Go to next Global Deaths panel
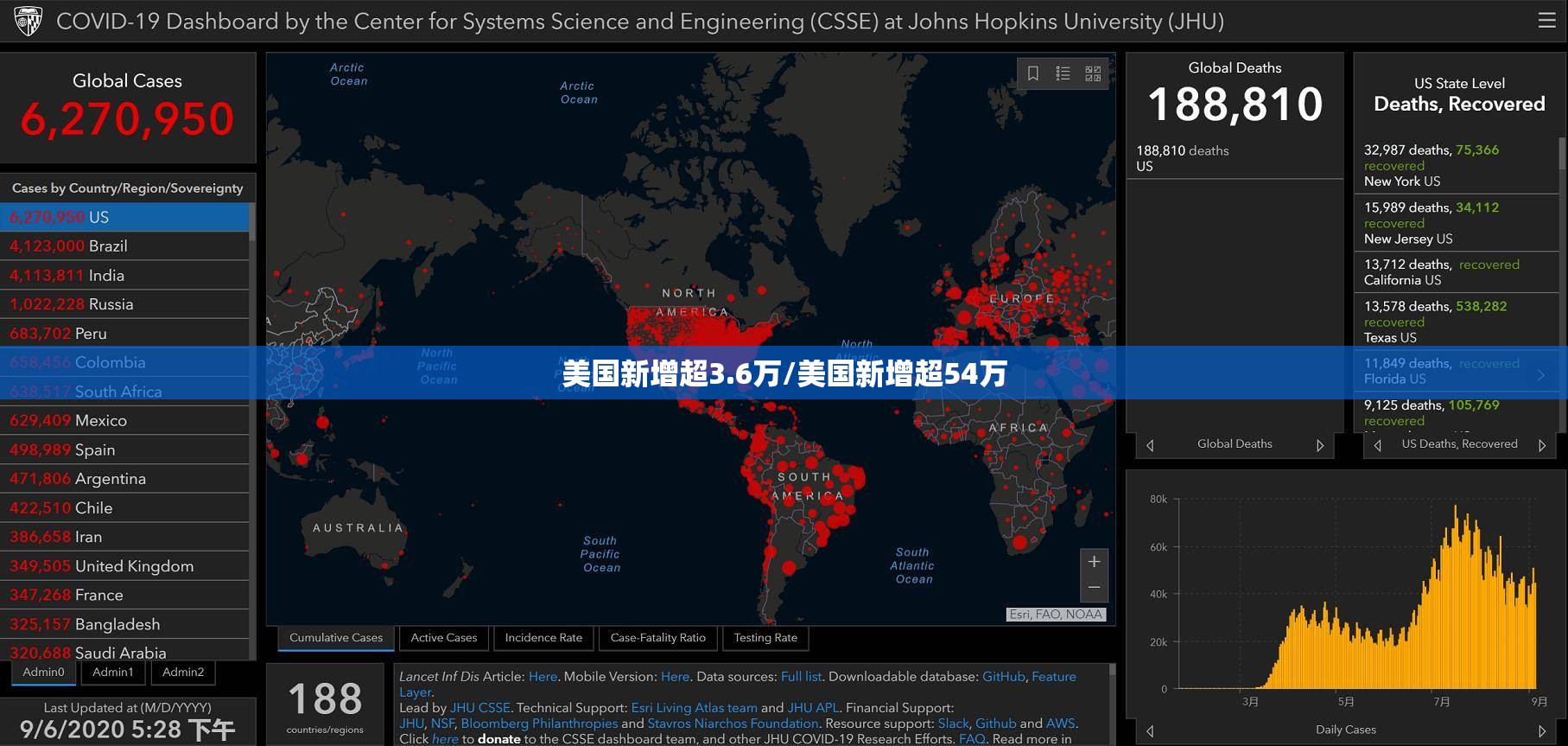Image resolution: width=1568 pixels, height=746 pixels. point(1320,445)
